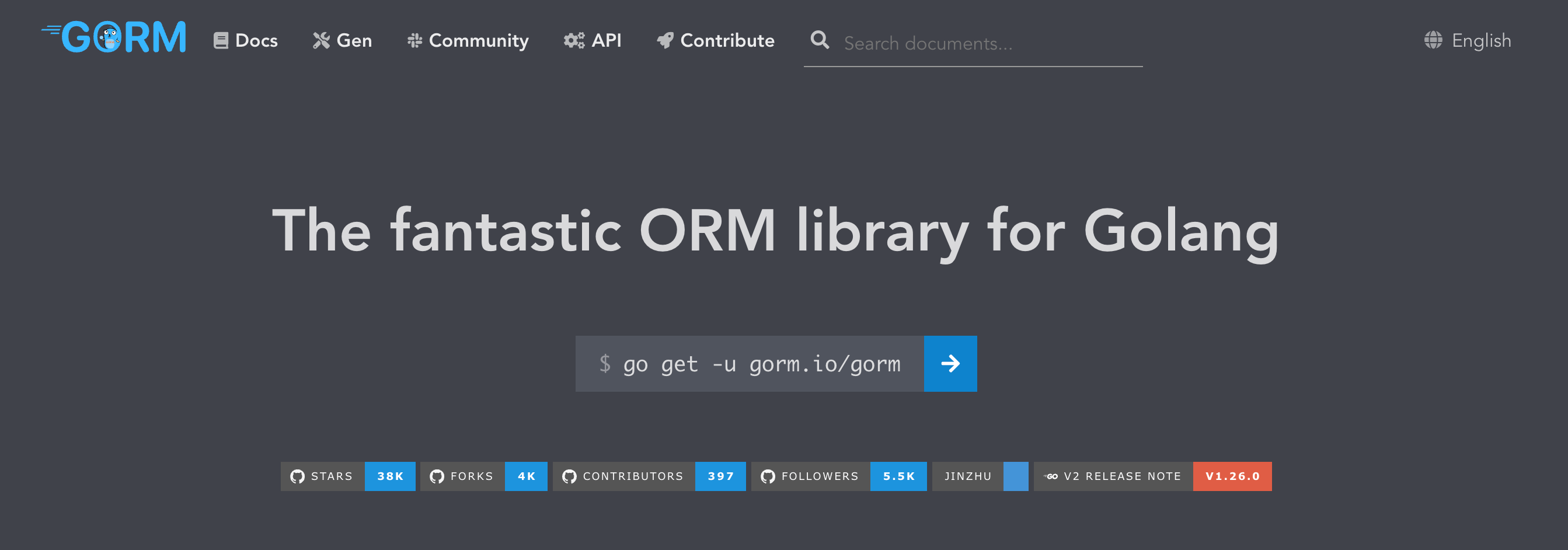Click the go get -u gorm.io/gorm command
This screenshot has height=550, width=1568.
tap(761, 364)
